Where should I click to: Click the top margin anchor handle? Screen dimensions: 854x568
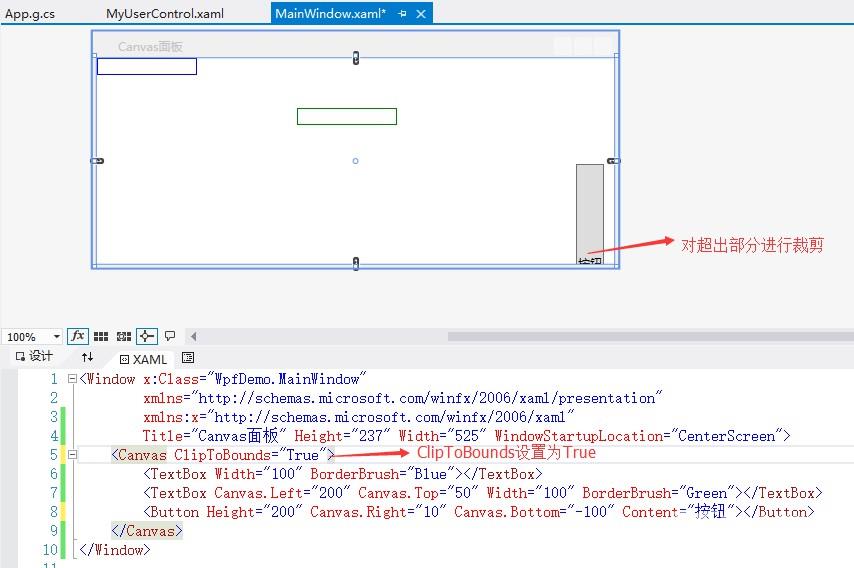356,58
